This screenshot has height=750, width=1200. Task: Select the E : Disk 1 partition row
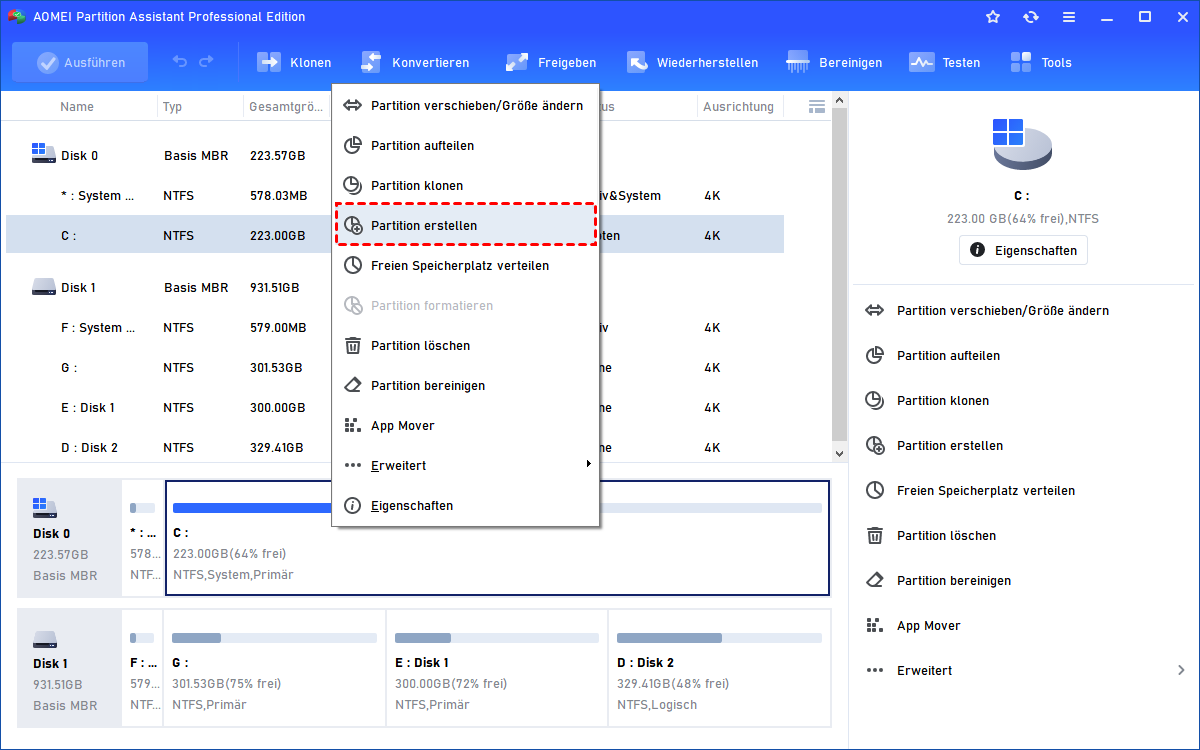click(395, 407)
